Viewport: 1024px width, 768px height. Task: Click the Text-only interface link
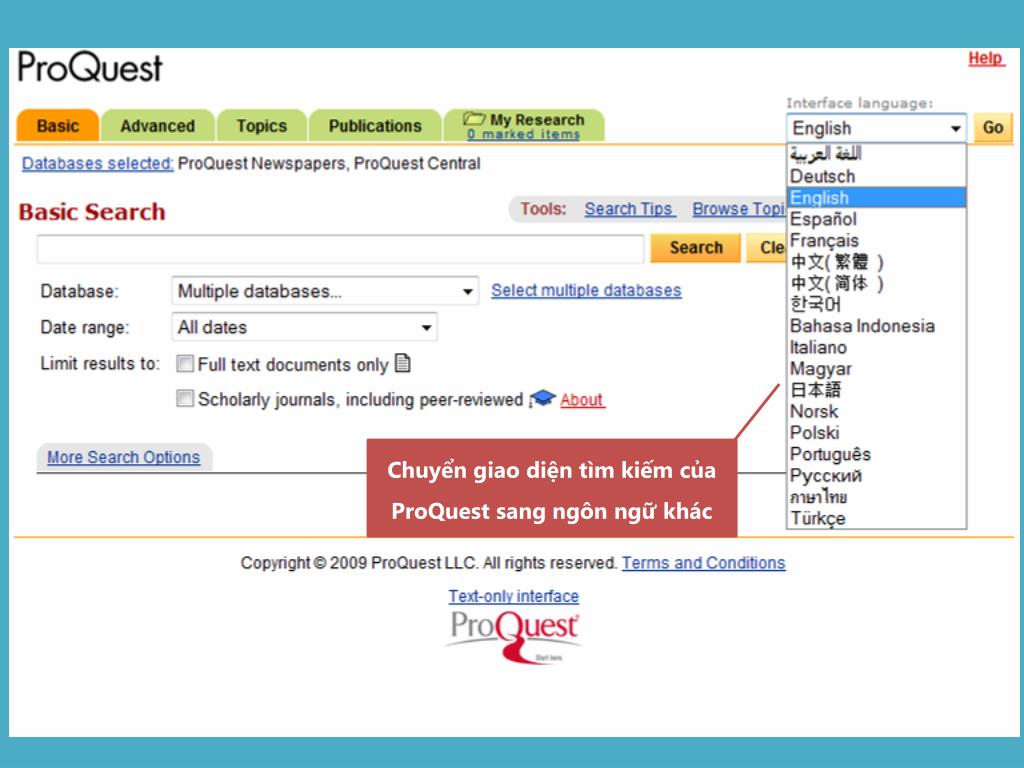click(x=513, y=596)
